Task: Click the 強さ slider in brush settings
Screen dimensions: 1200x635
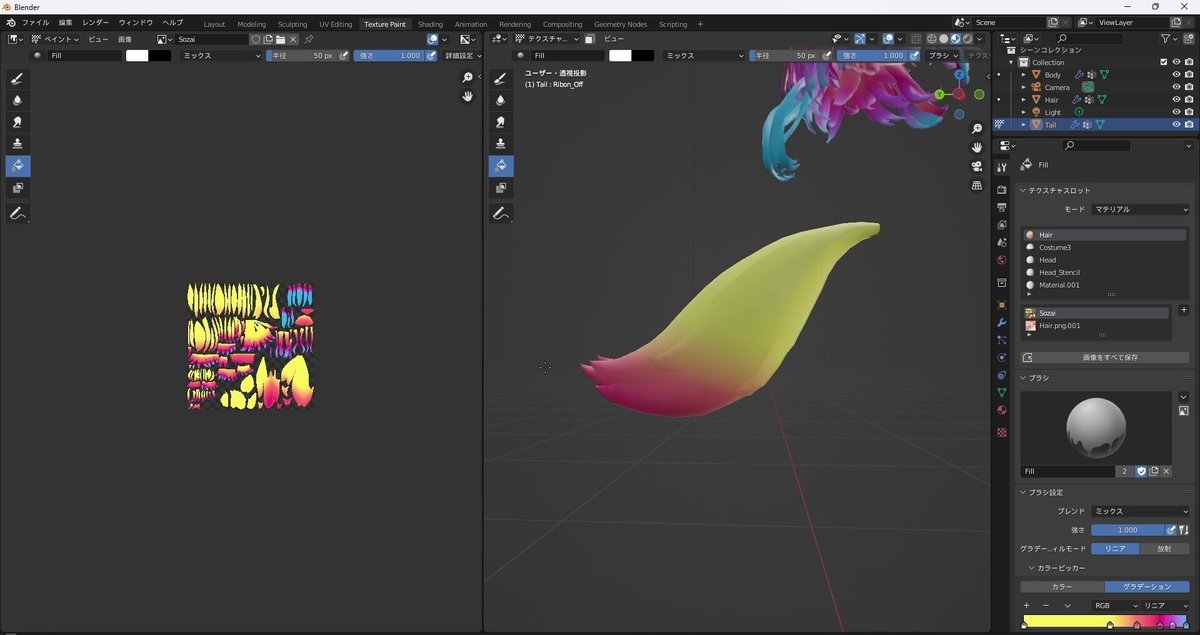Action: click(x=1127, y=530)
